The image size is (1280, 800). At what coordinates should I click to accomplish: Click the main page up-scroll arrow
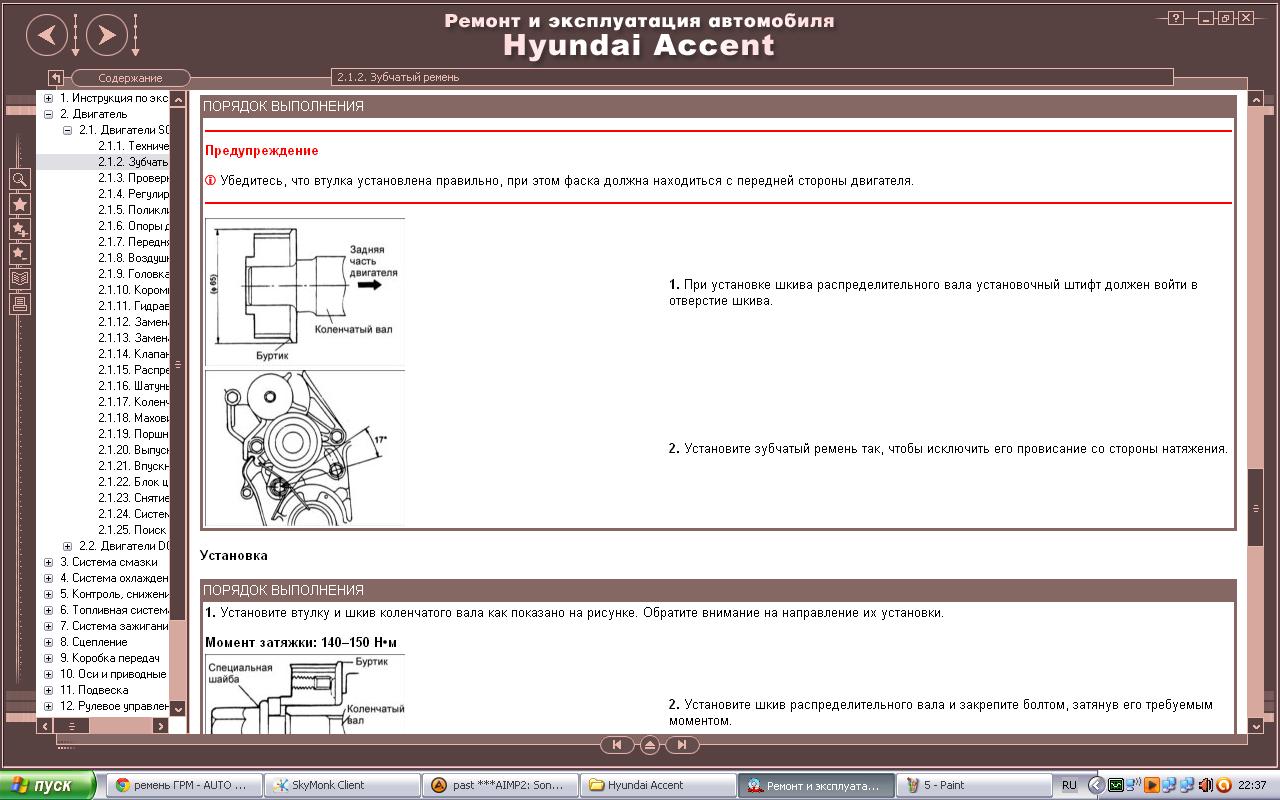point(1256,100)
